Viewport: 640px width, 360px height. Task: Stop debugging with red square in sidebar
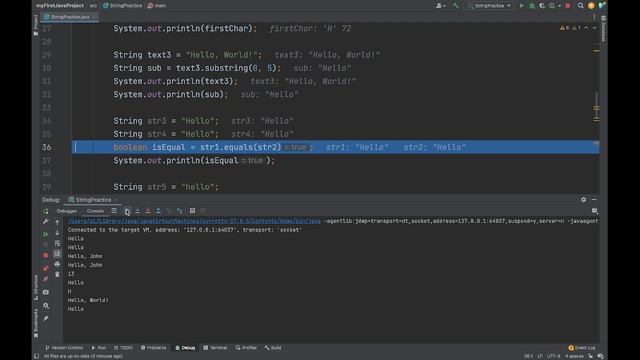46,255
